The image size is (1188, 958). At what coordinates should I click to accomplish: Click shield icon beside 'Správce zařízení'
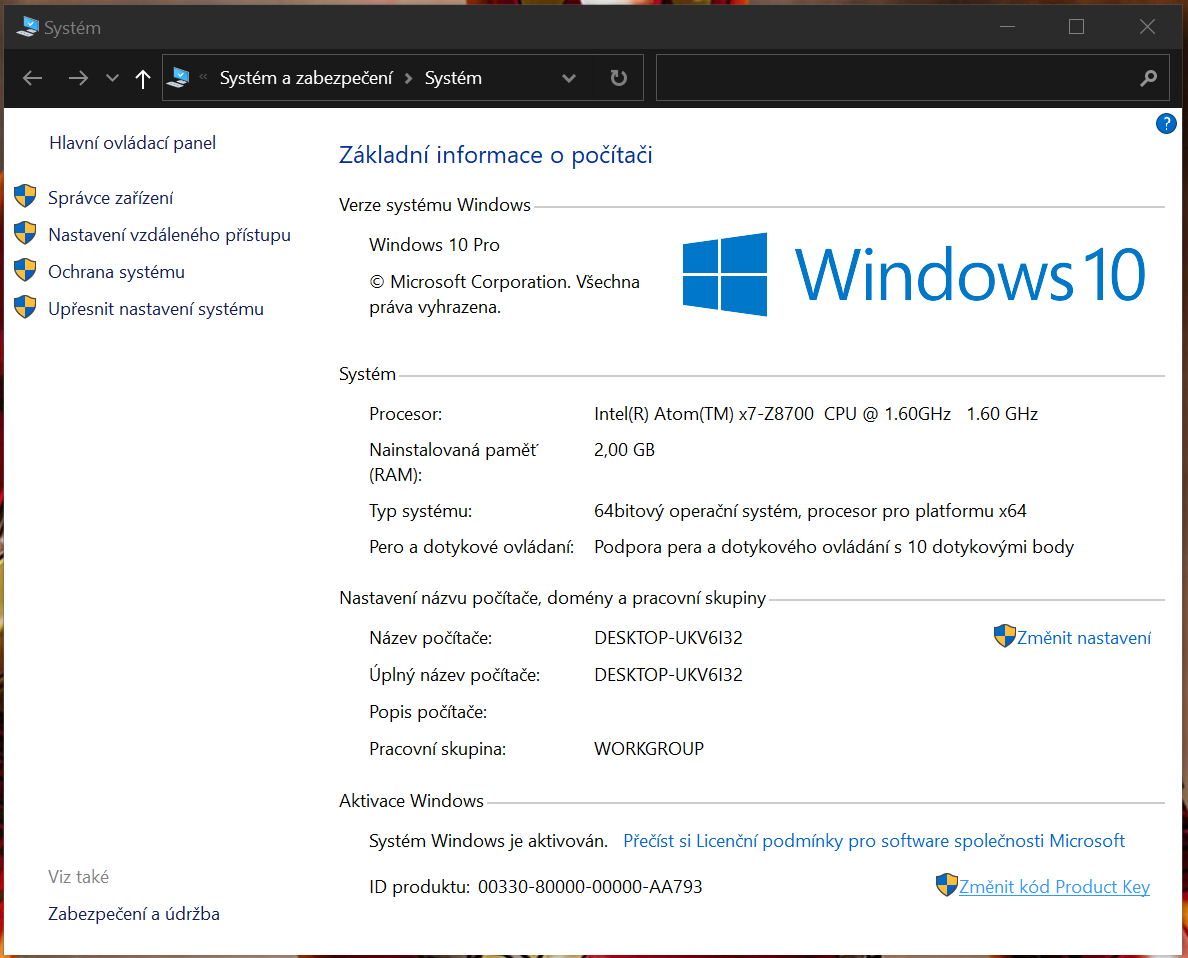25,196
